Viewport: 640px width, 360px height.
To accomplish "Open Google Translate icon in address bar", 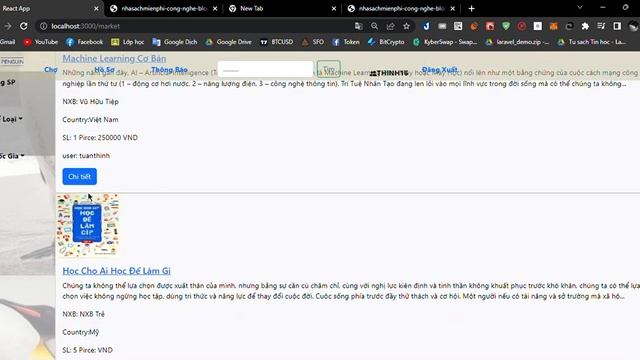I will tap(358, 26).
